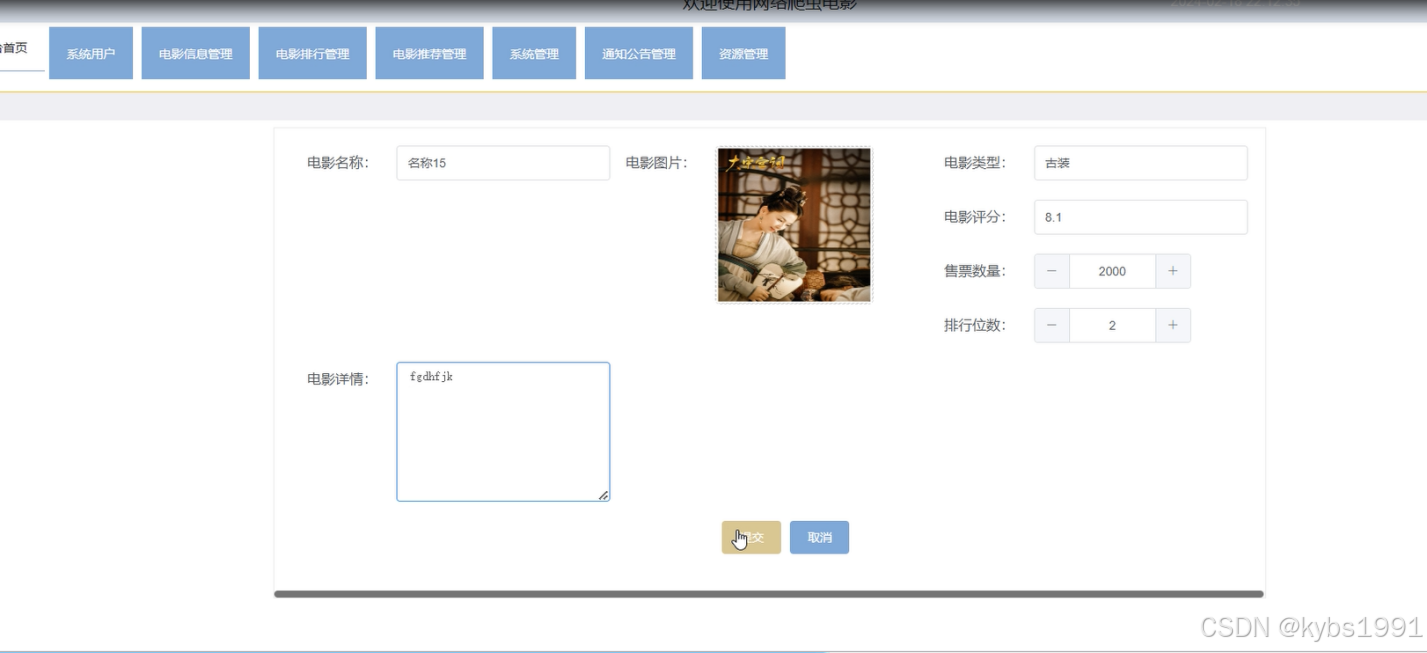Decrease 售票数量 with minus button
Screen dimensions: 1427x653
[1052, 271]
